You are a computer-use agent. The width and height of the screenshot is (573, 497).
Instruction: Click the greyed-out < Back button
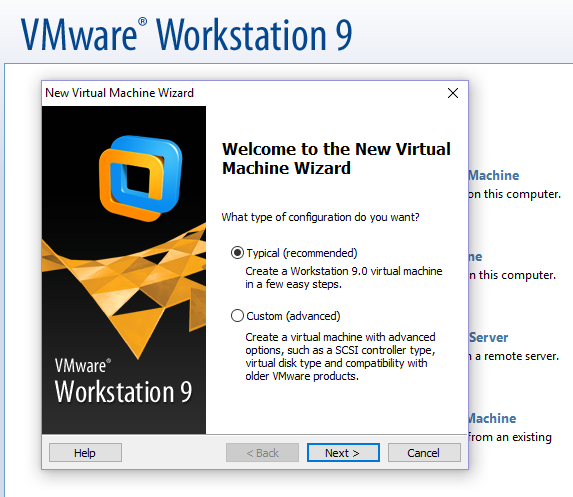(262, 453)
